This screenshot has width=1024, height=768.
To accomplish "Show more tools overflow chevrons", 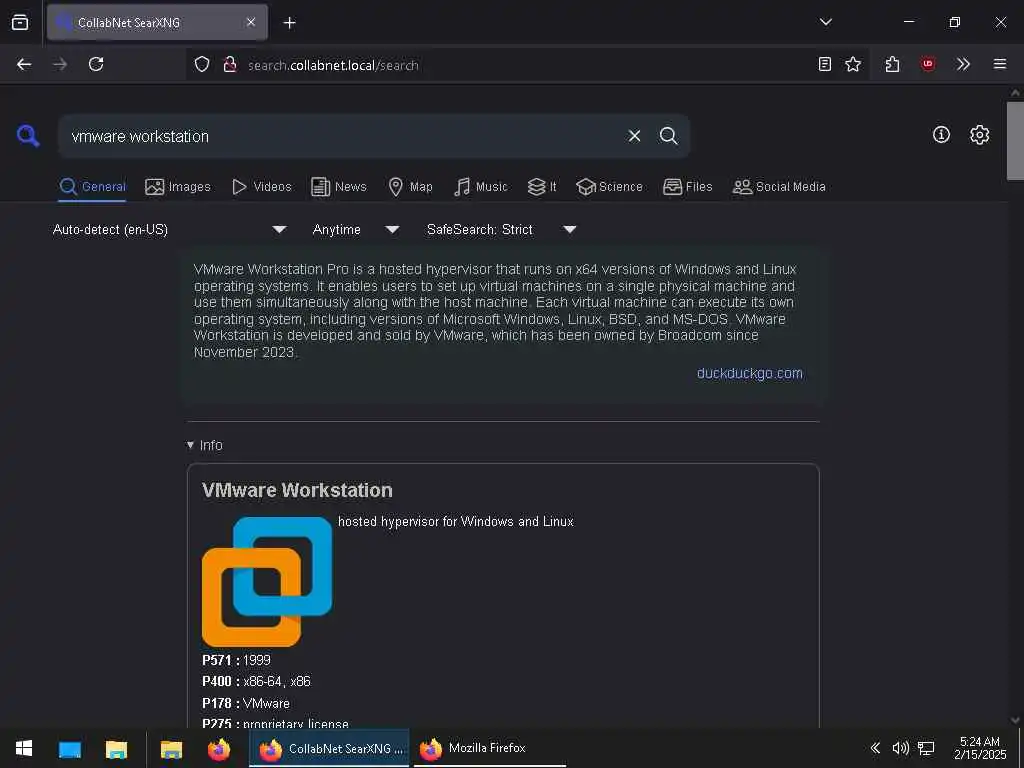I will (x=963, y=64).
